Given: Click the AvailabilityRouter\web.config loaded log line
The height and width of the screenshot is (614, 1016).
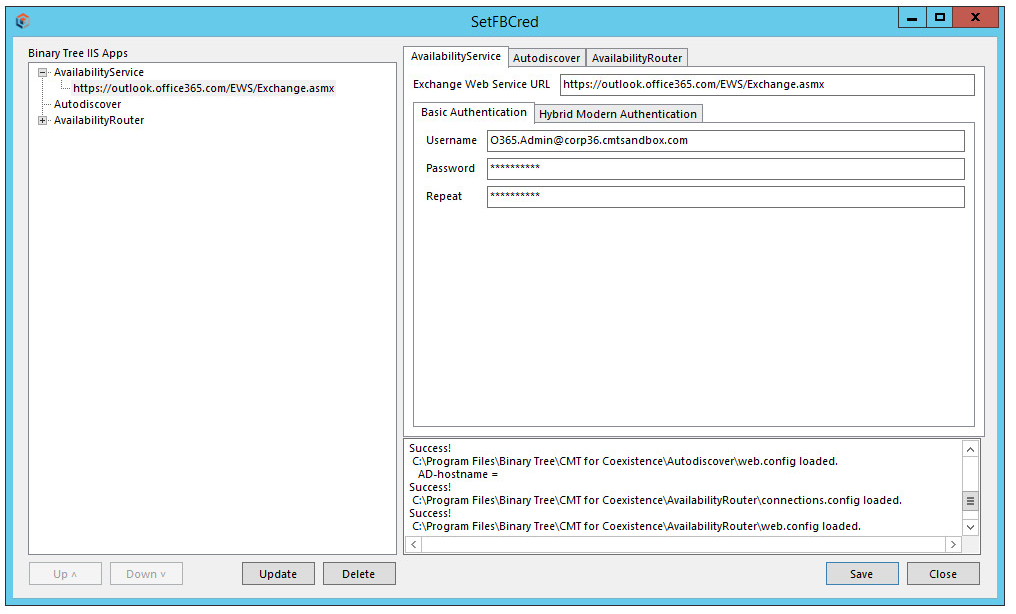Looking at the screenshot, I should click(636, 527).
